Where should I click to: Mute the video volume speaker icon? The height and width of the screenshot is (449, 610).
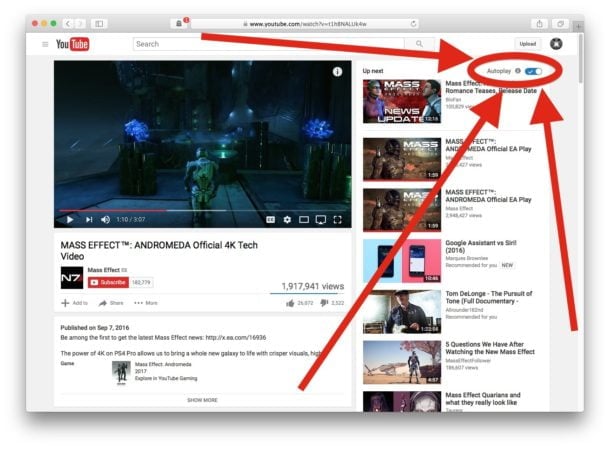105,219
